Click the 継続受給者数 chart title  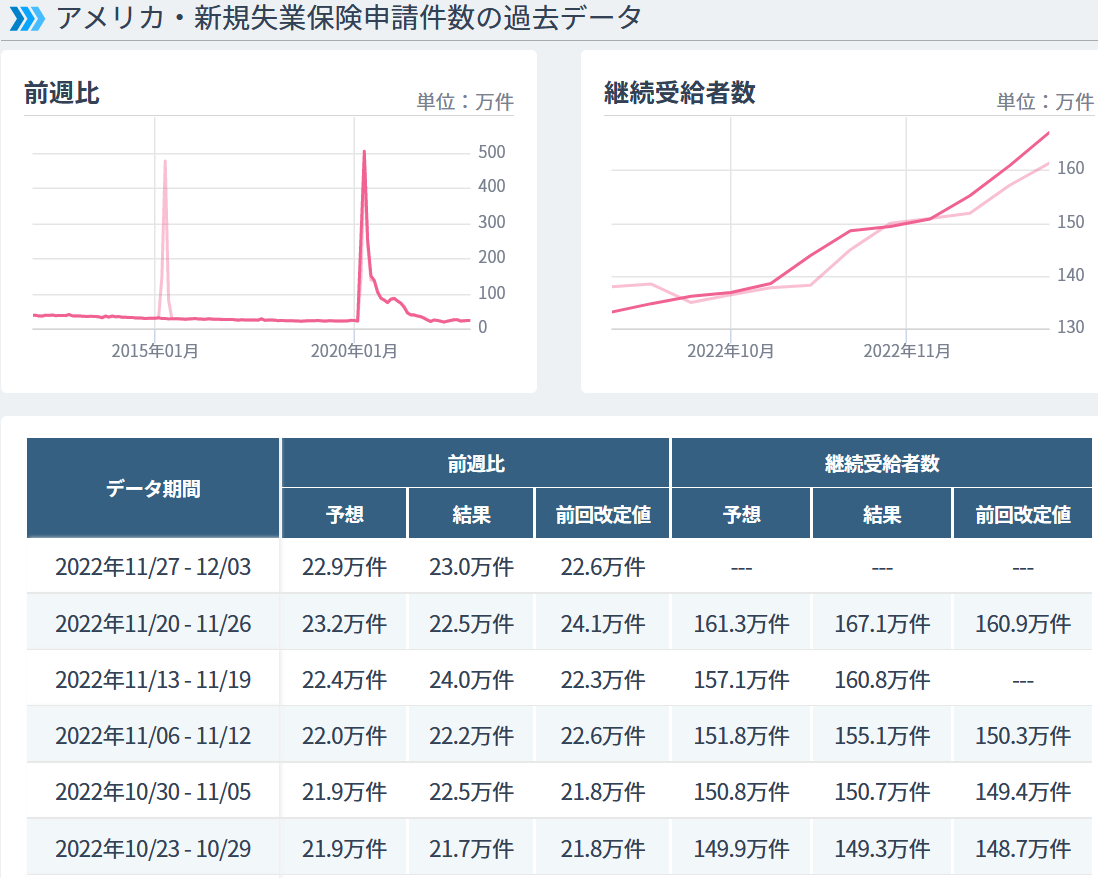[679, 92]
